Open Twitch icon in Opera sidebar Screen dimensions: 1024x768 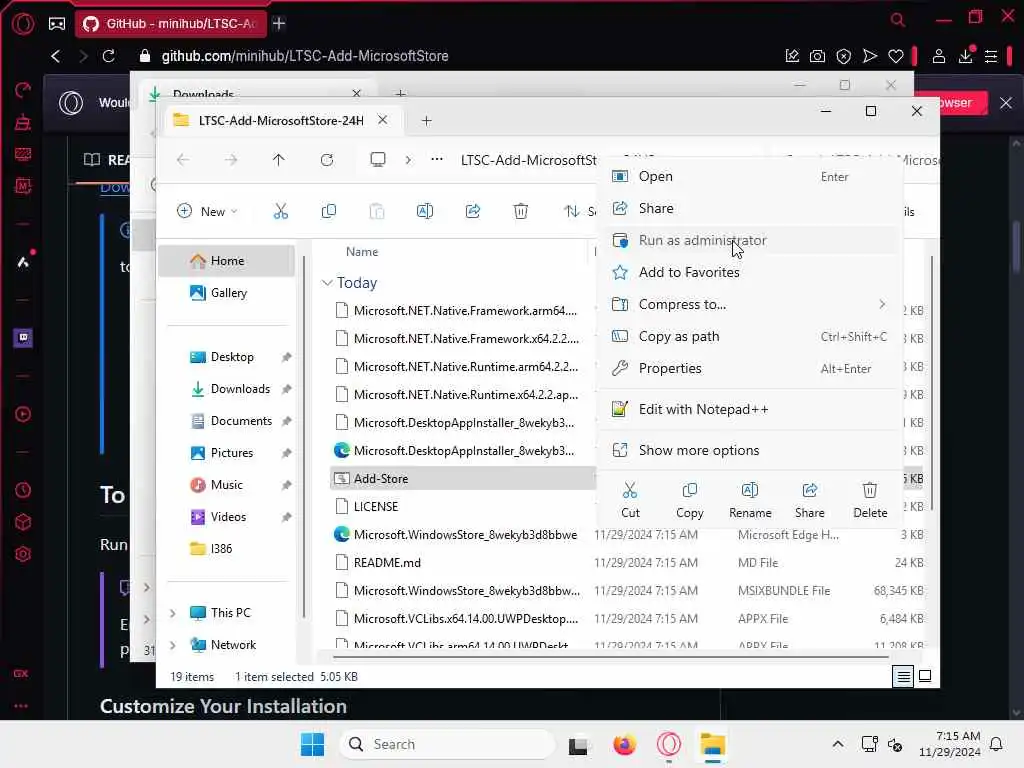point(23,338)
